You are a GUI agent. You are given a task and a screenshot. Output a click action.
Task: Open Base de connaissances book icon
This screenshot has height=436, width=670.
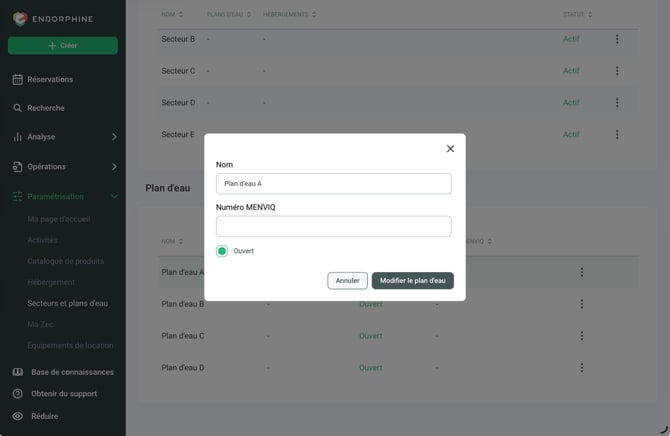pos(18,372)
